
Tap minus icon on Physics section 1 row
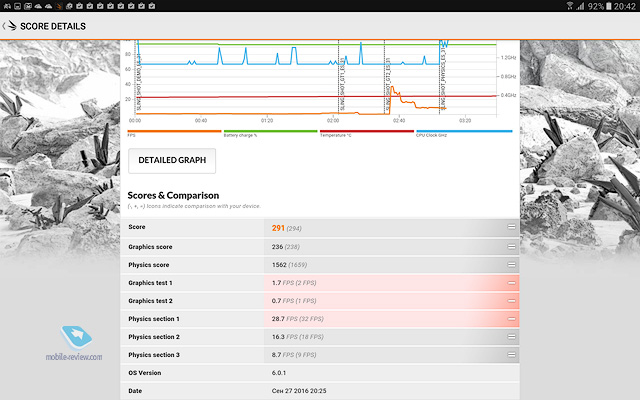[511, 319]
